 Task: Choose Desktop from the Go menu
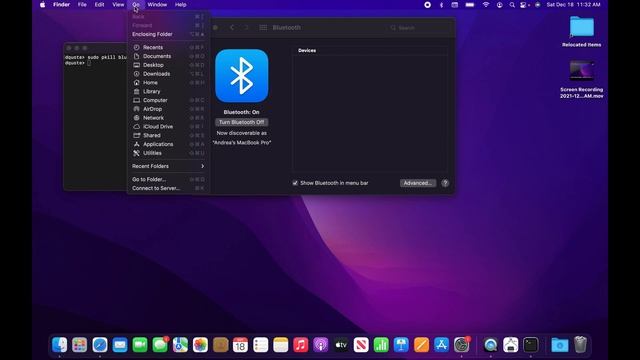(168, 65)
